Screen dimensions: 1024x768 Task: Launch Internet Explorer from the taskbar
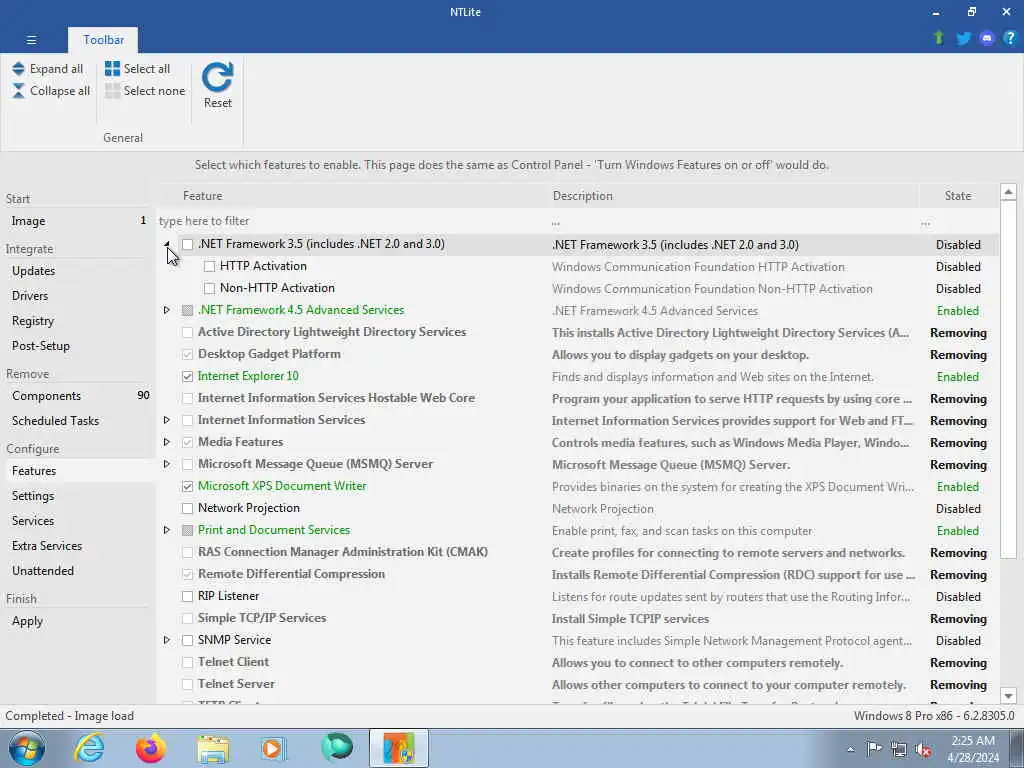pos(89,748)
